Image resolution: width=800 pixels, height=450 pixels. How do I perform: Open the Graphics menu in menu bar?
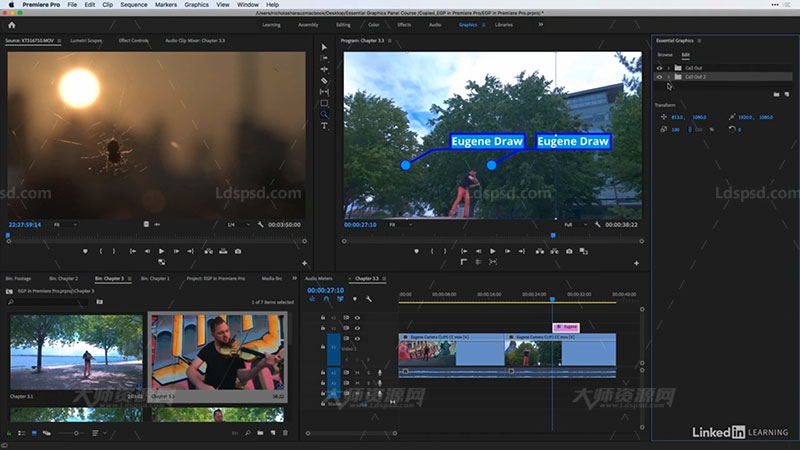[x=196, y=5]
